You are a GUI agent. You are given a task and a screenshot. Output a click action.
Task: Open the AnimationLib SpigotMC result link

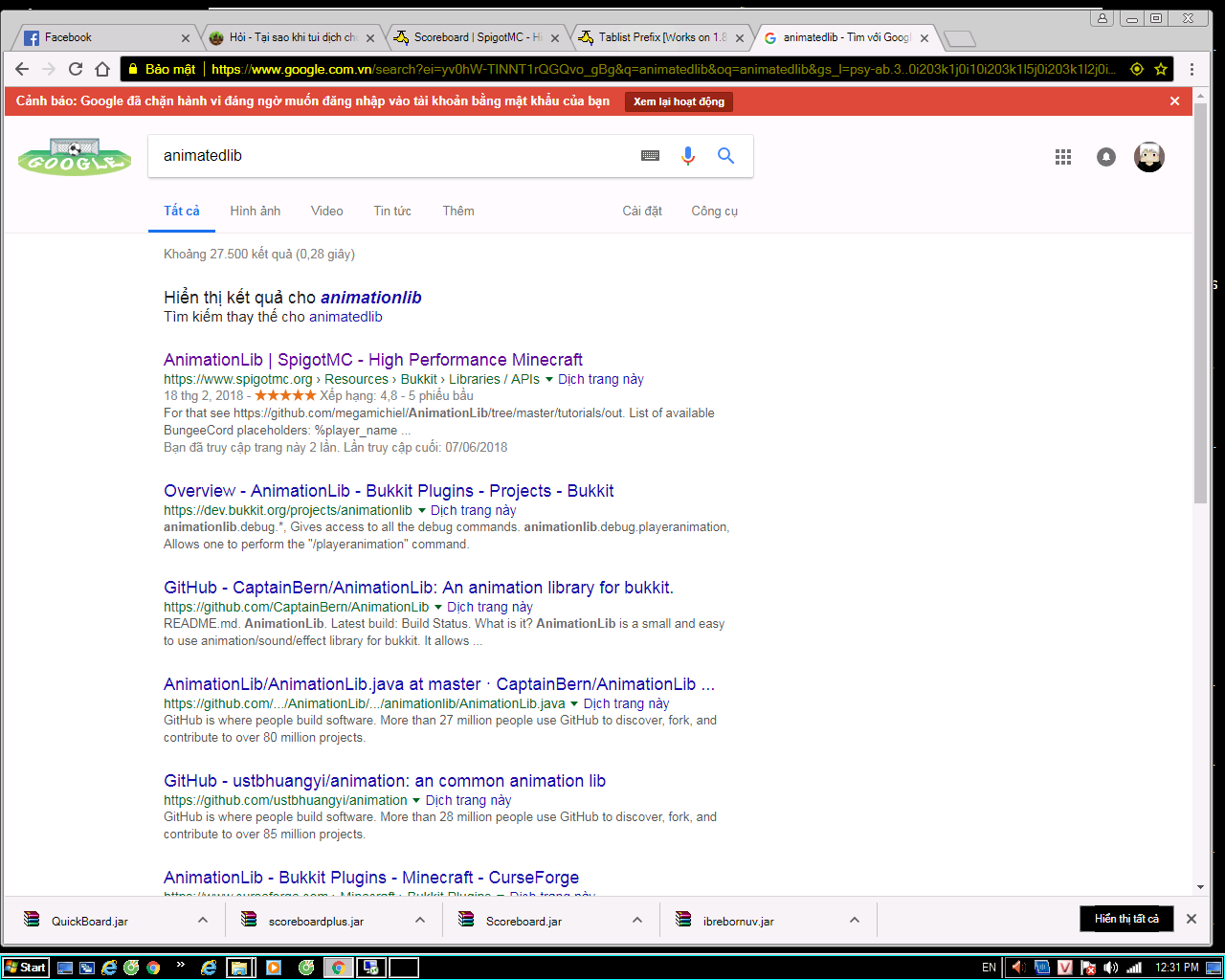[x=371, y=359]
